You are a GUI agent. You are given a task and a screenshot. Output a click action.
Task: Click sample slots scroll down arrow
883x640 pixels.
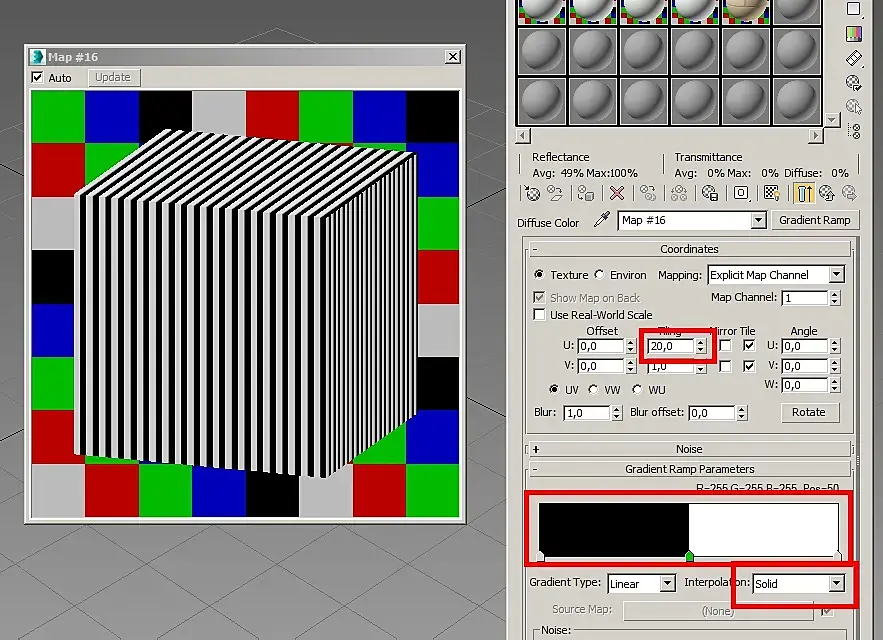click(x=831, y=119)
